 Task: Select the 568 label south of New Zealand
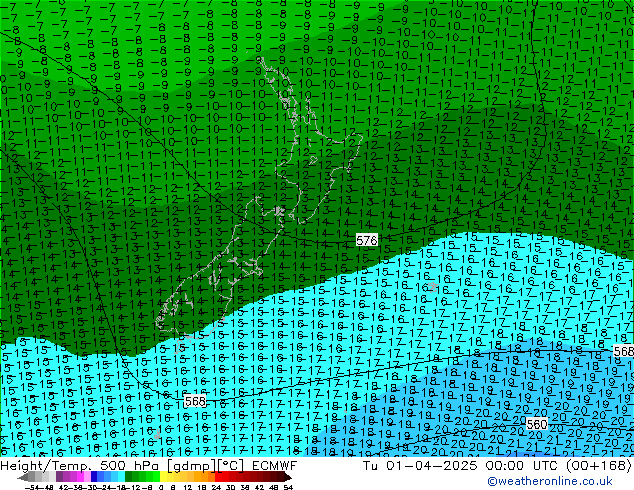tap(195, 401)
